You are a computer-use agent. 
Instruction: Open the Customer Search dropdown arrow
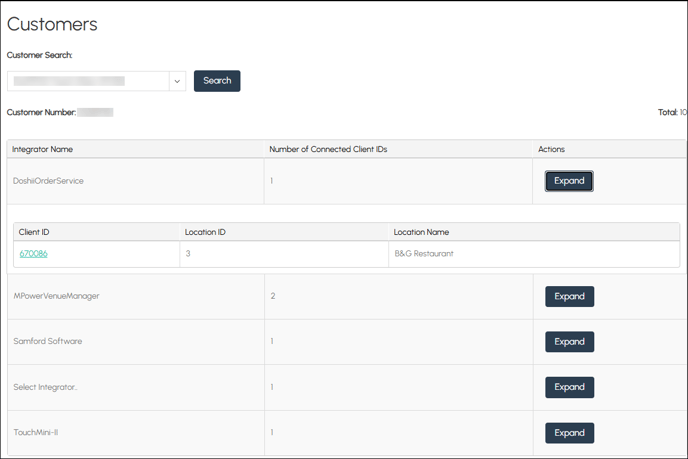click(177, 81)
